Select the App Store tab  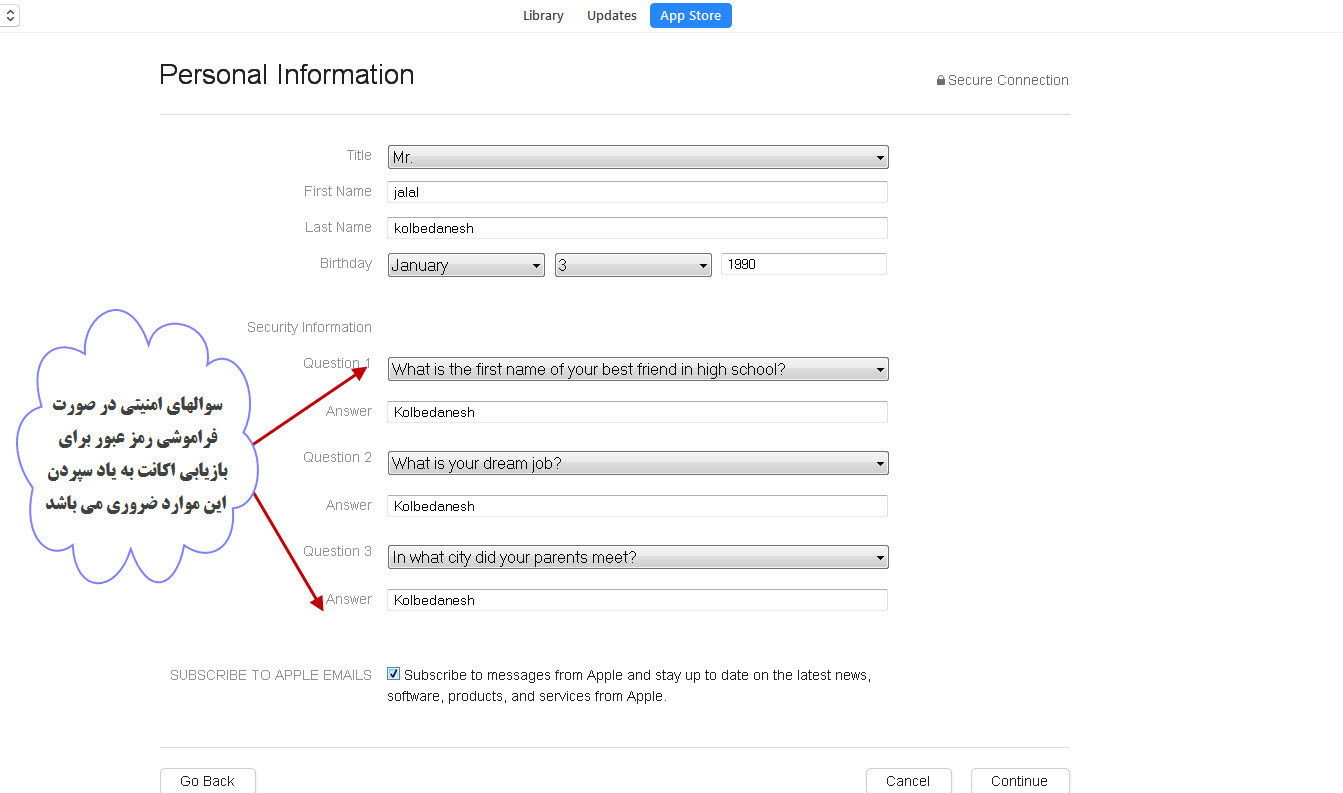pyautogui.click(x=691, y=16)
